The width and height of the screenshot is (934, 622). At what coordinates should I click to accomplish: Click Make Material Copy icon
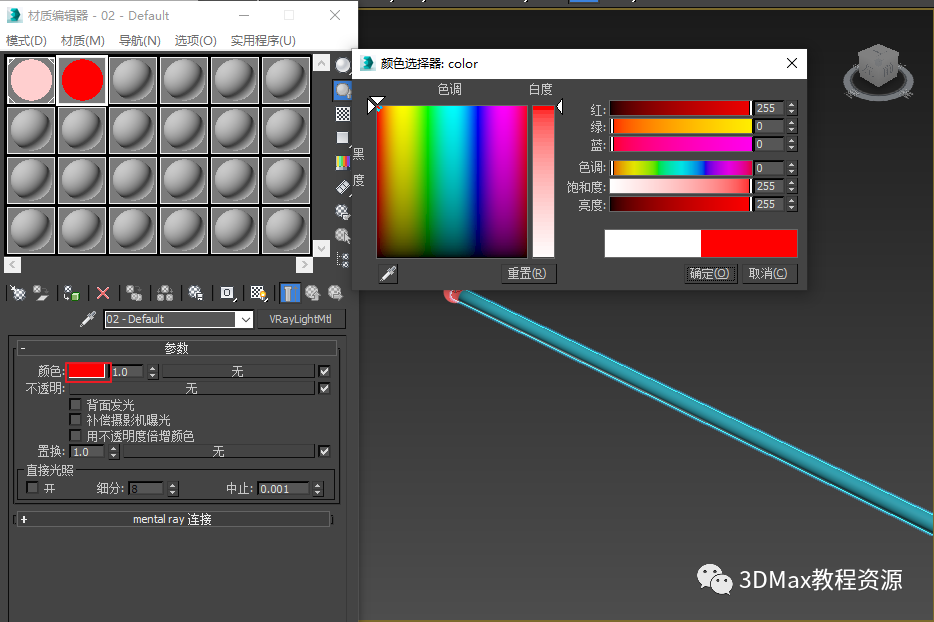click(x=134, y=293)
